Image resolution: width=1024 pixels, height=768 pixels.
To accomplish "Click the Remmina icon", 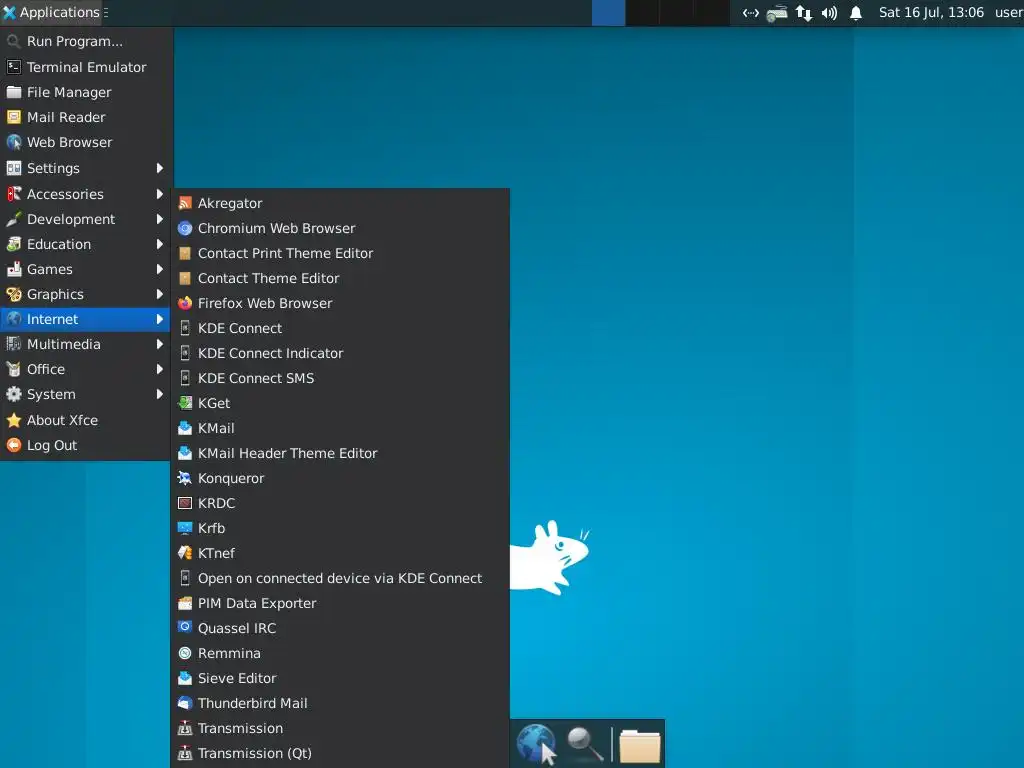I will pos(185,654).
